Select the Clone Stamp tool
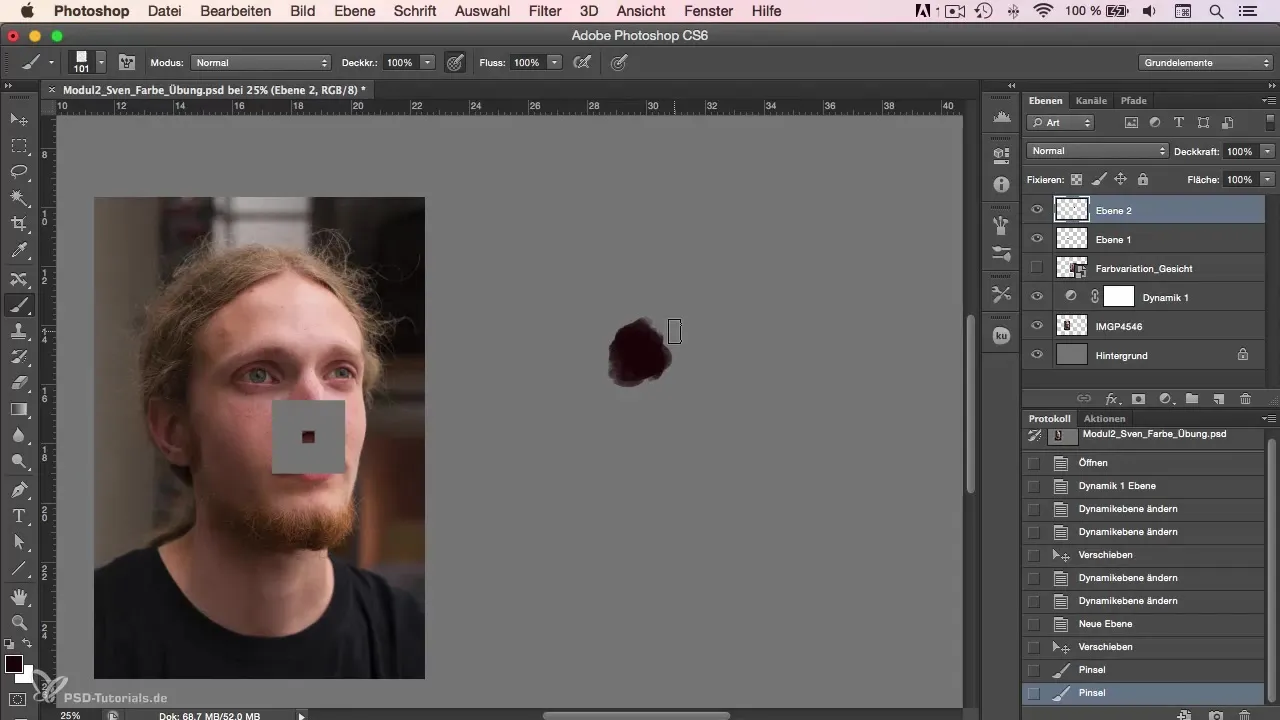Viewport: 1280px width, 720px height. pos(19,331)
